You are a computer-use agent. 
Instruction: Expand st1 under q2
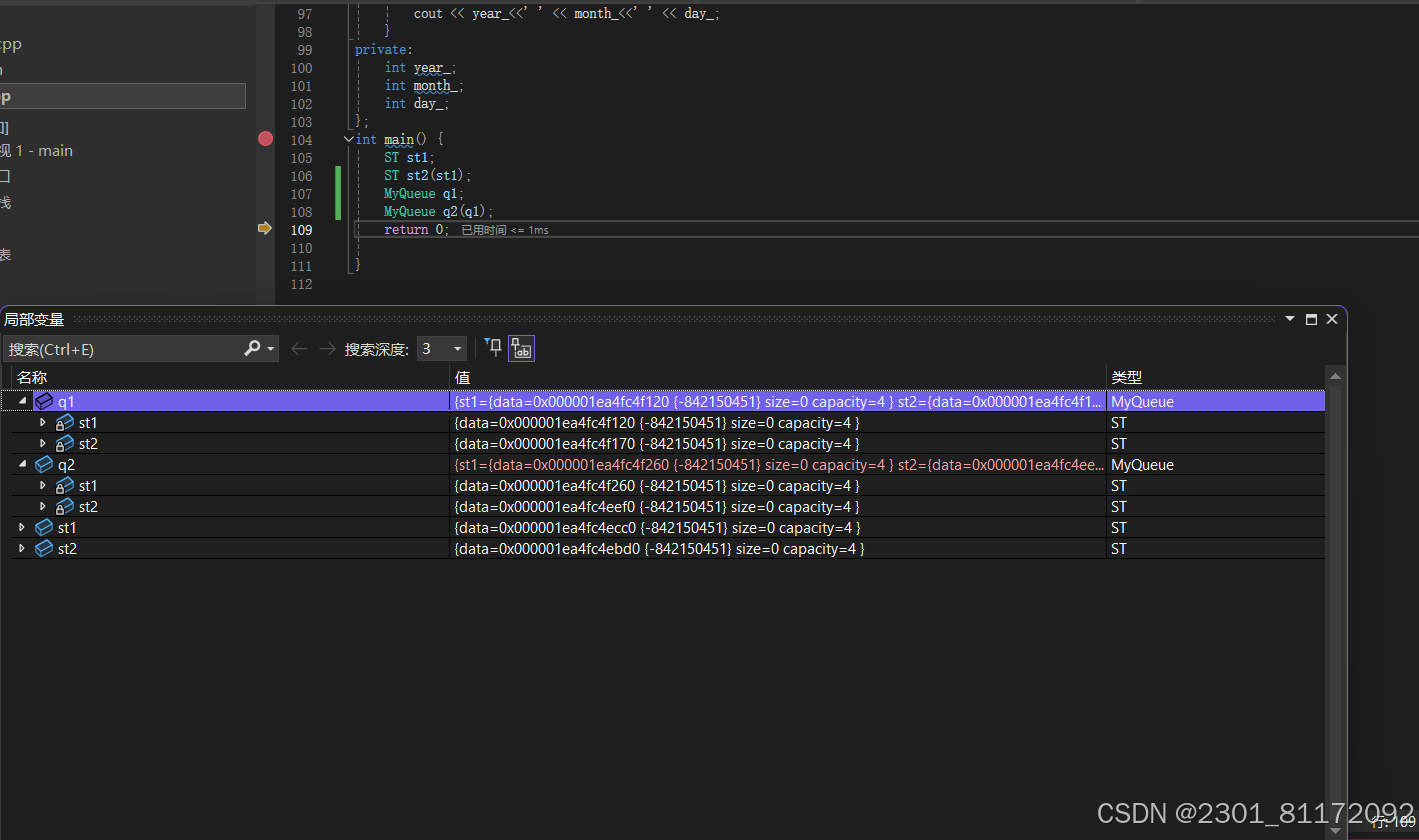(42, 485)
